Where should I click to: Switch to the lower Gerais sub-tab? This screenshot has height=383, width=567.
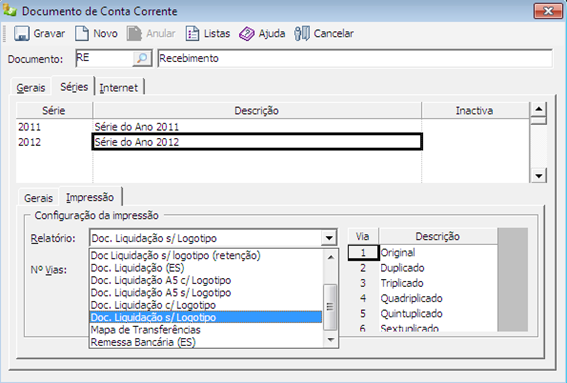[x=38, y=198]
